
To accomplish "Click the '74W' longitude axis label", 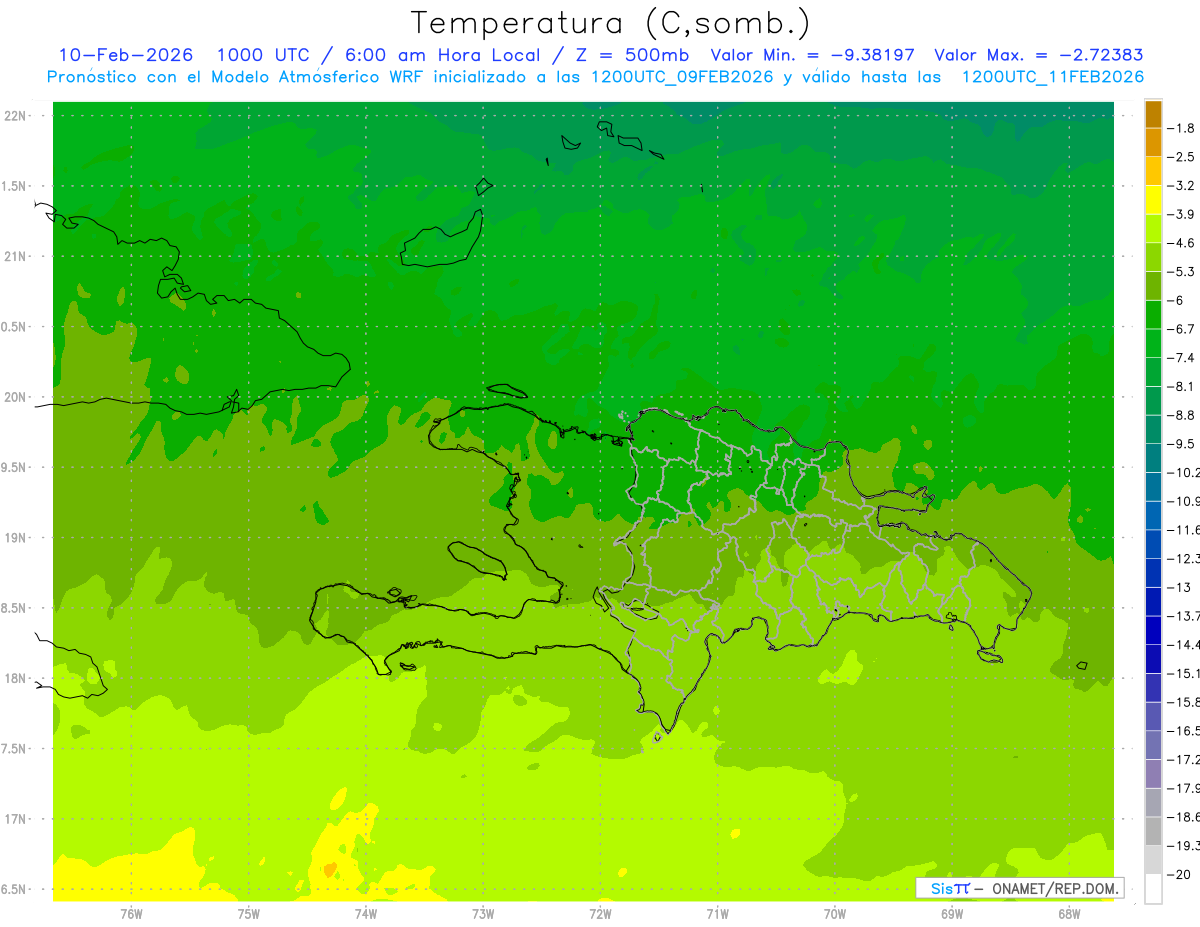I will [x=366, y=913].
